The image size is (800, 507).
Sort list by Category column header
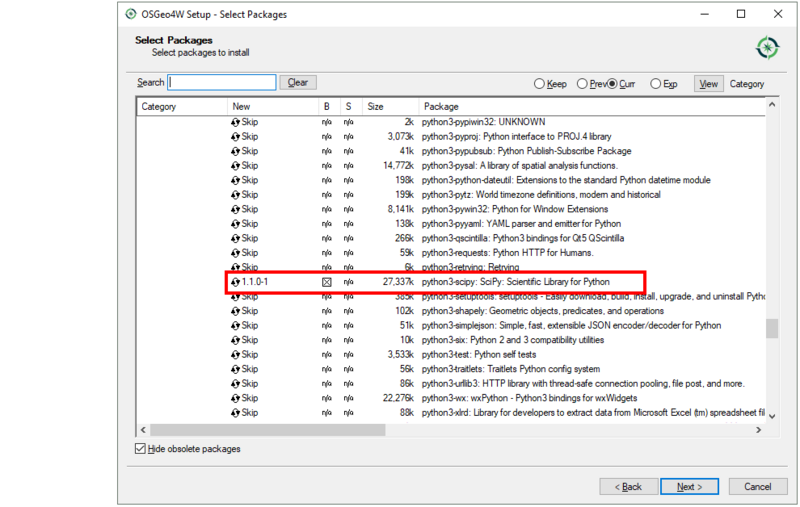tap(180, 106)
